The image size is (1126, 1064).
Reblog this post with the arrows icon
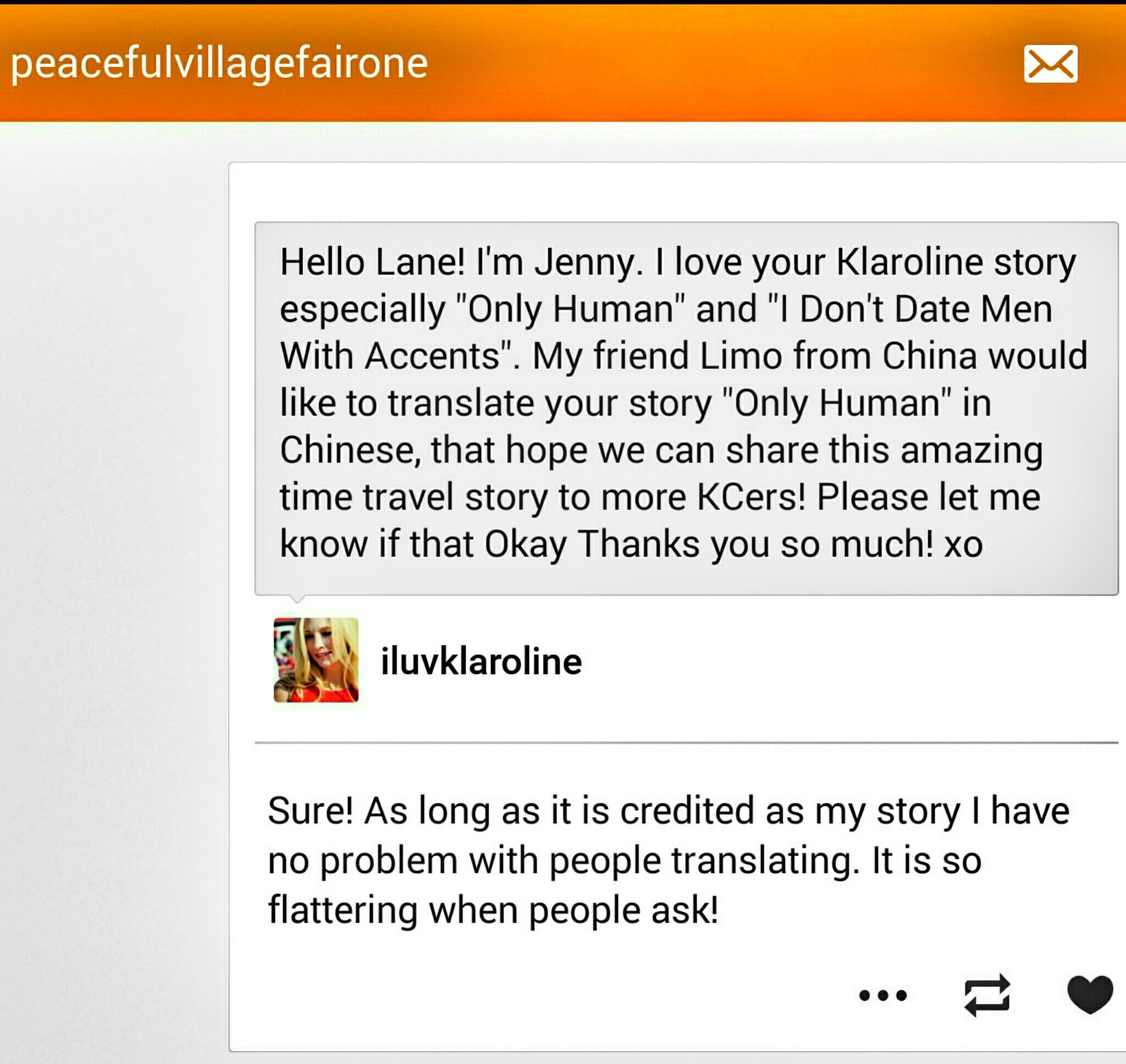tap(987, 995)
